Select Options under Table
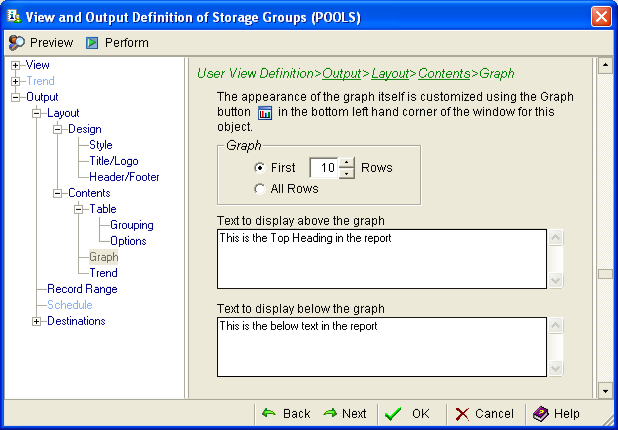The width and height of the screenshot is (618, 430). 128,241
